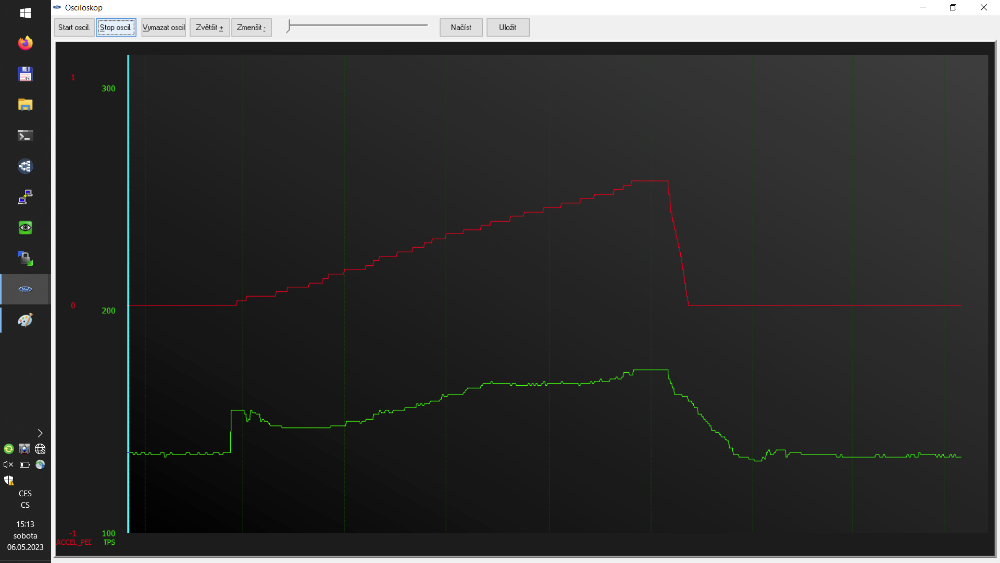Click the muted speaker tray icon
Viewport: 1000px width, 563px height.
[x=9, y=464]
